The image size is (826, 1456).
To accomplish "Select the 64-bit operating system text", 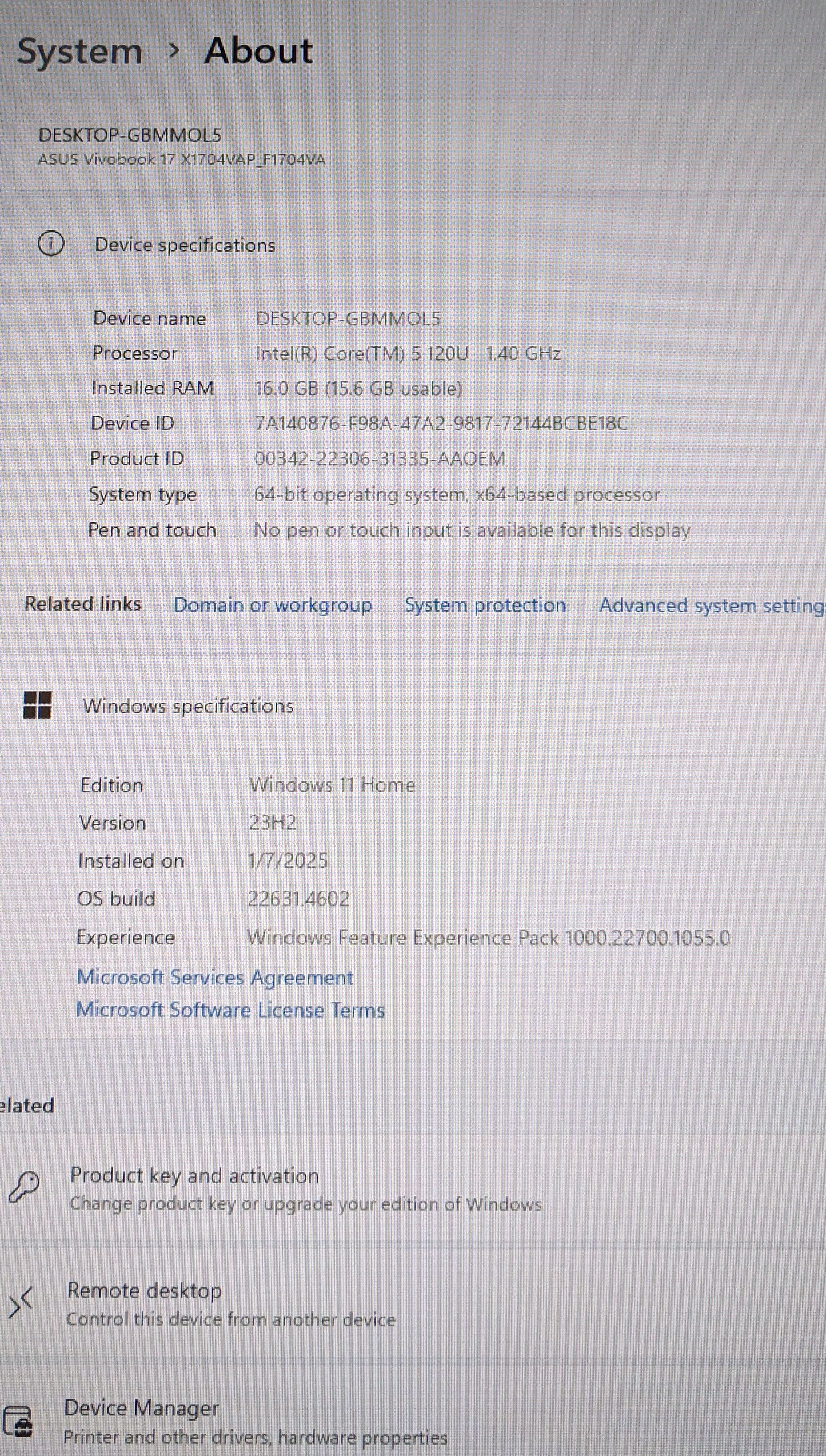I will 457,494.
